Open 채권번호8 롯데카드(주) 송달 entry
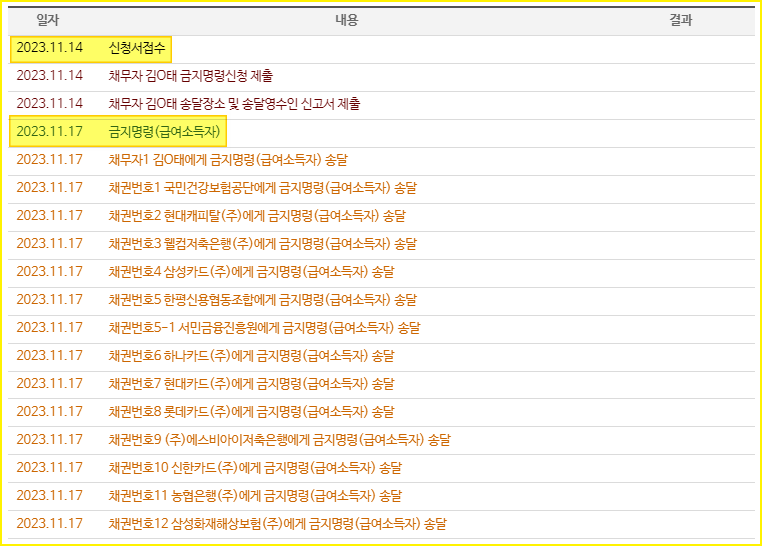The height and width of the screenshot is (546, 762). click(251, 412)
